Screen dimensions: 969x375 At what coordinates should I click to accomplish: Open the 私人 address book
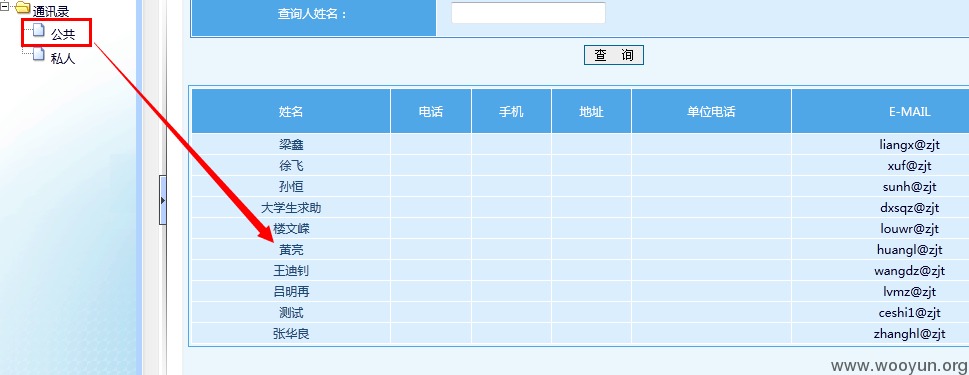(x=63, y=59)
